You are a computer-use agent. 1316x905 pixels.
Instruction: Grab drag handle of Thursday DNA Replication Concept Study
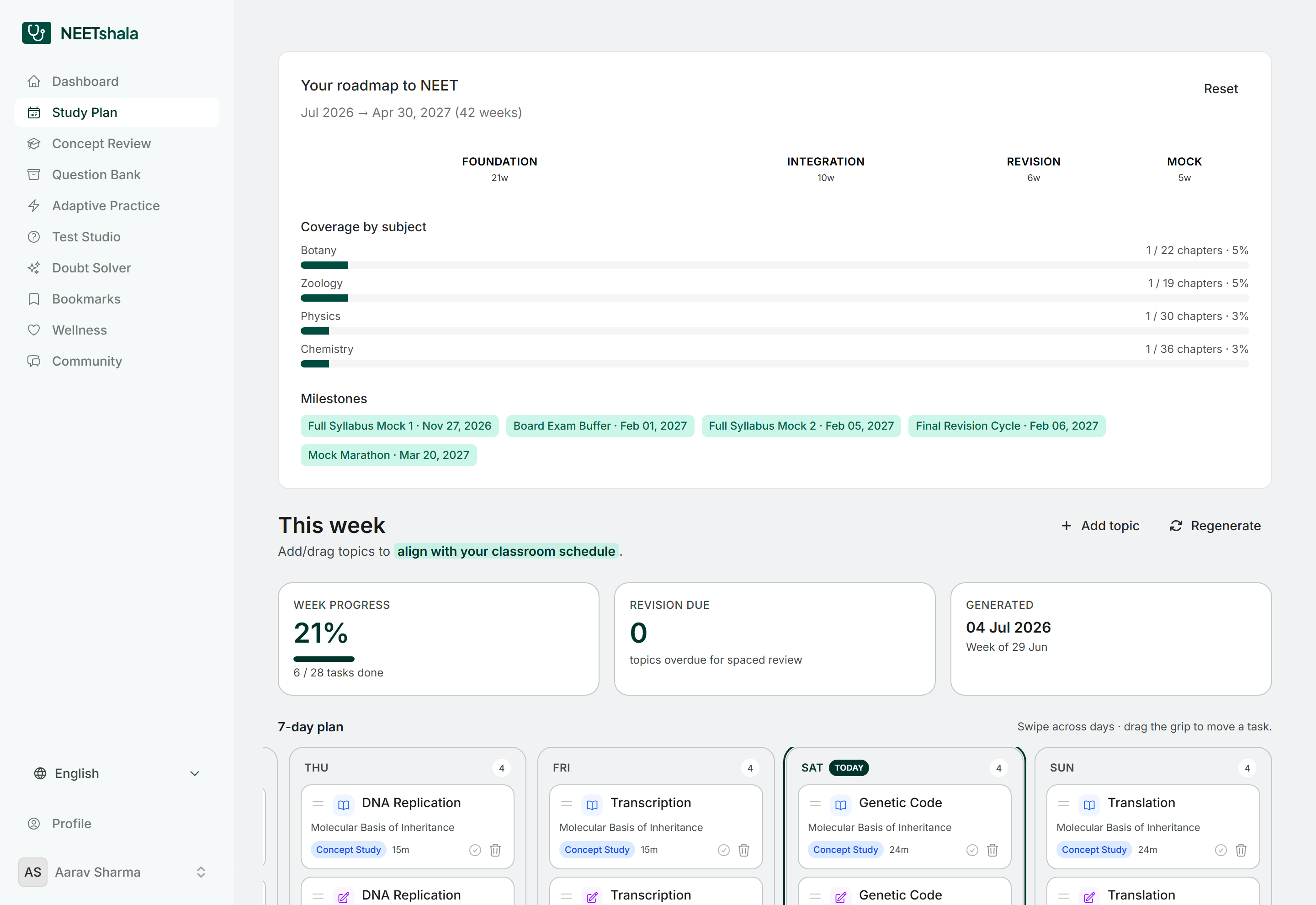tap(318, 804)
